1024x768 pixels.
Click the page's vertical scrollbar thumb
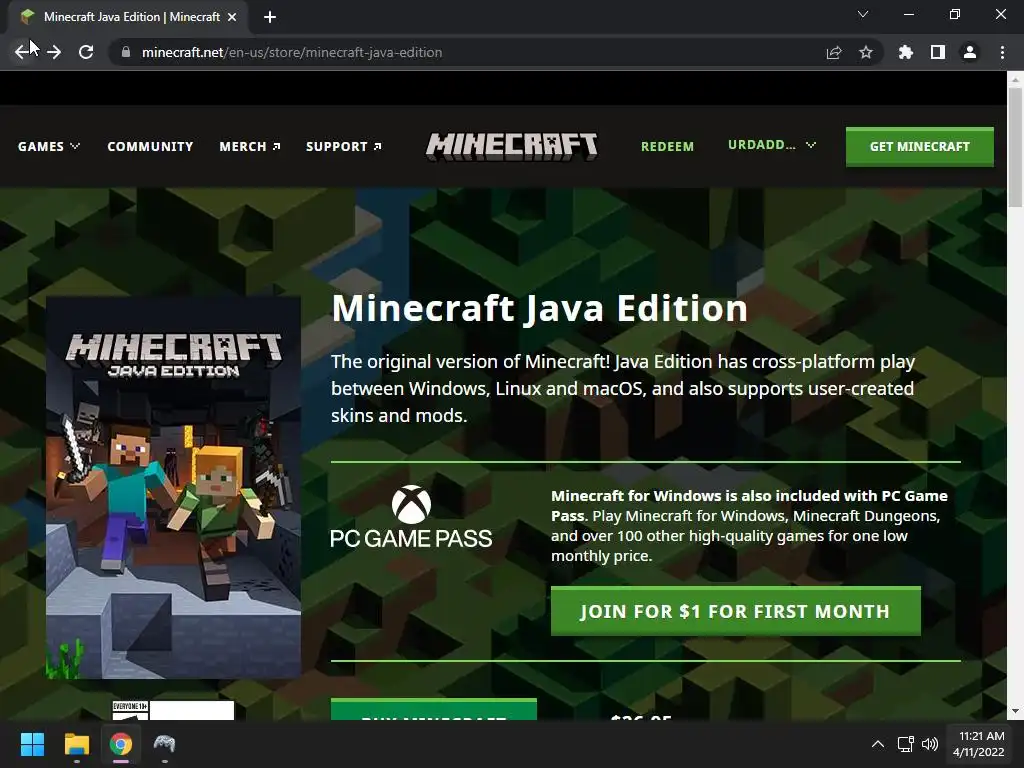click(1015, 148)
